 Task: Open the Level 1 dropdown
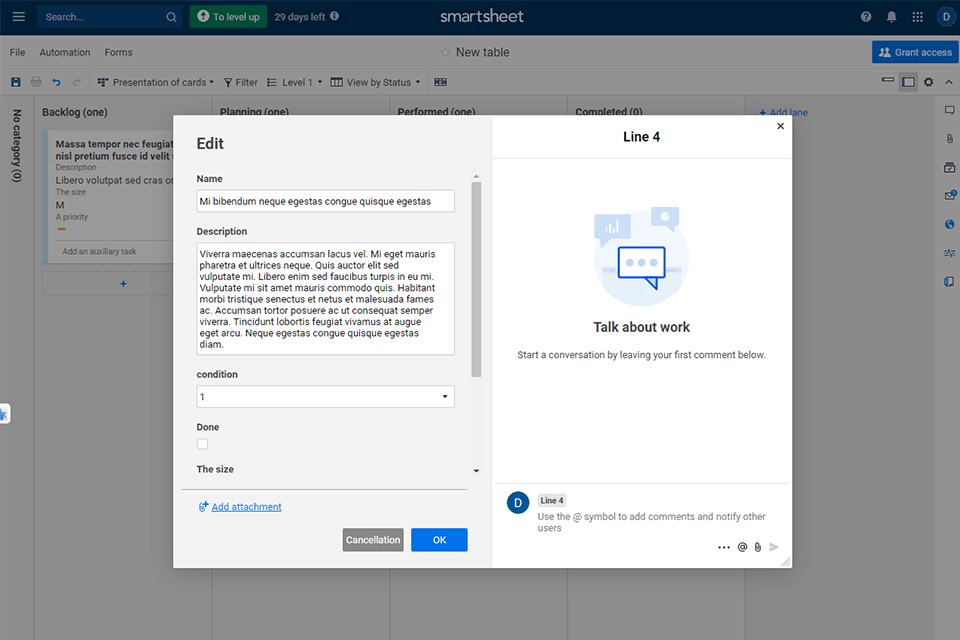(x=296, y=82)
